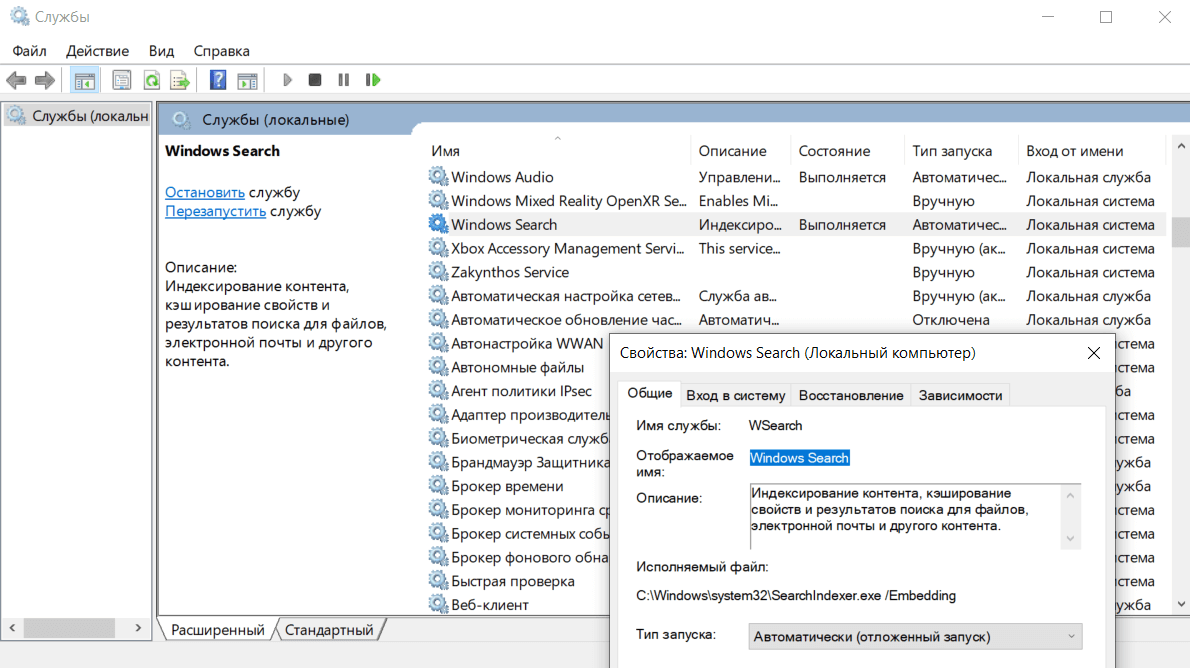Toggle the action pane toolbar icon

tap(247, 80)
